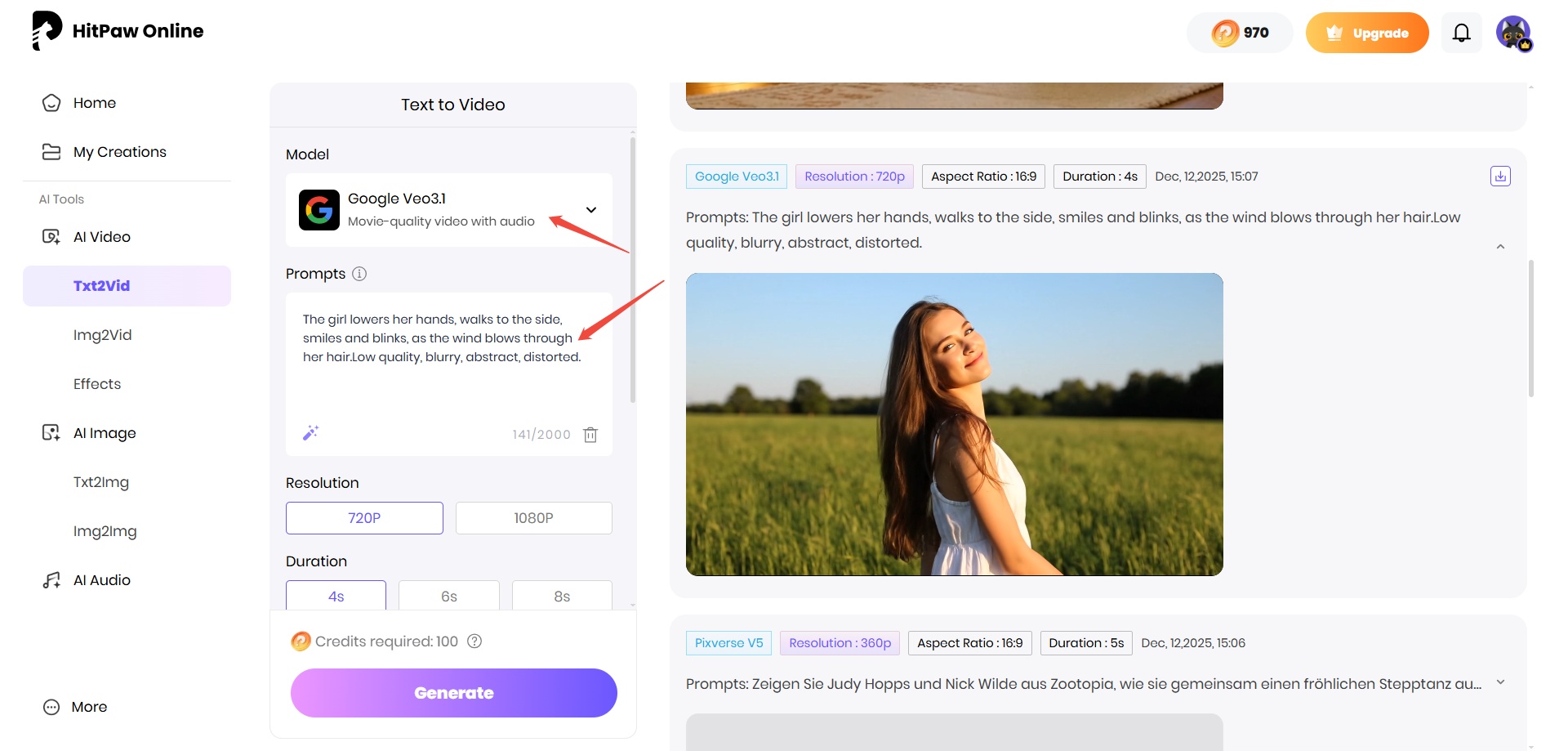This screenshot has height=751, width=1568.
Task: Click the Generate button
Action: (453, 693)
